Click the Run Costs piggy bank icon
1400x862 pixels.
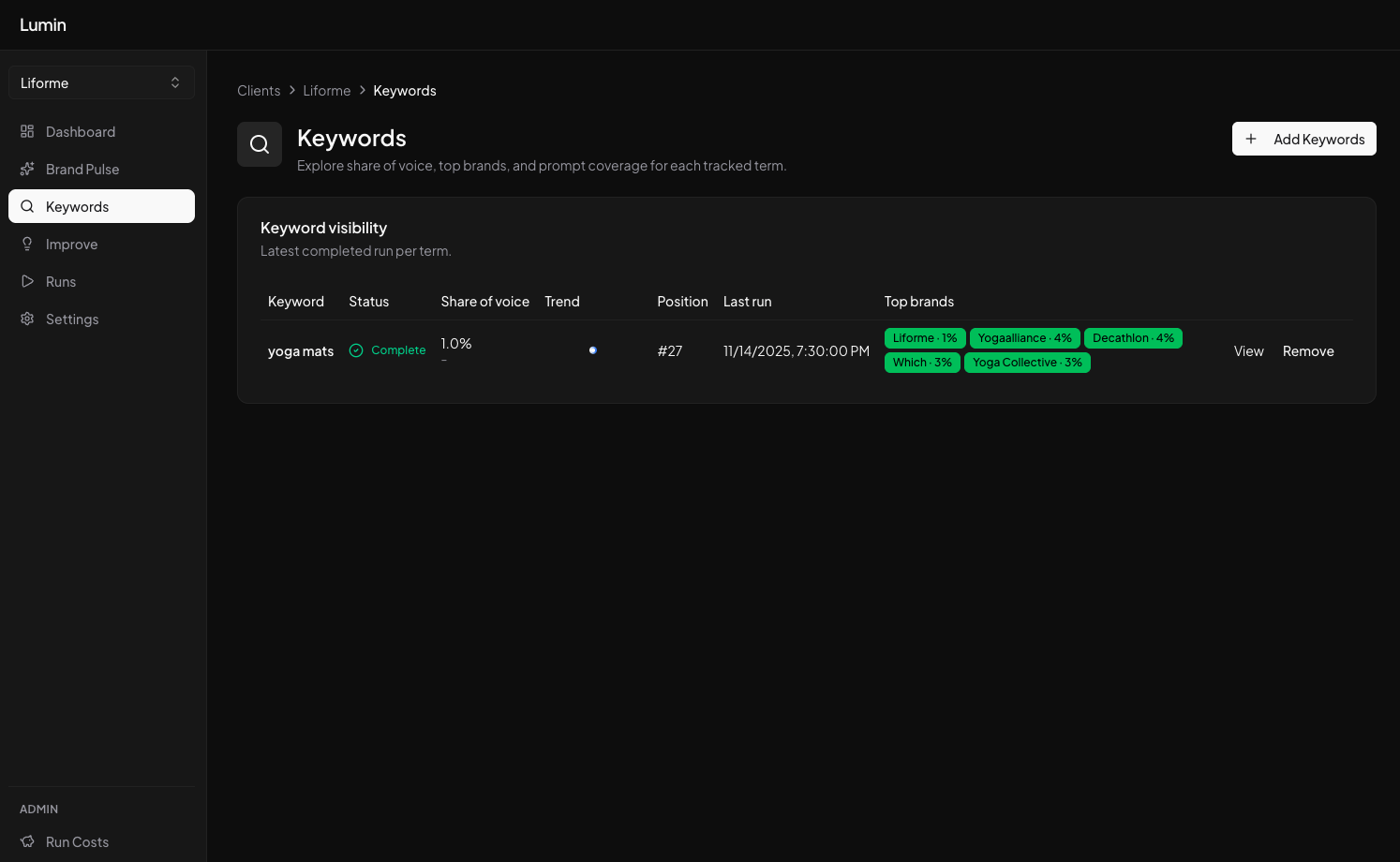(27, 842)
